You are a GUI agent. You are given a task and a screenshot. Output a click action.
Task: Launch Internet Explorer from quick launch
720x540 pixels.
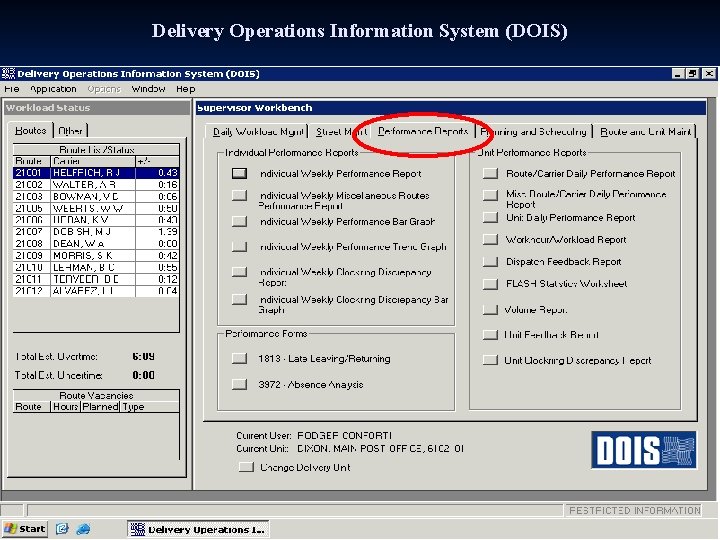click(x=83, y=529)
